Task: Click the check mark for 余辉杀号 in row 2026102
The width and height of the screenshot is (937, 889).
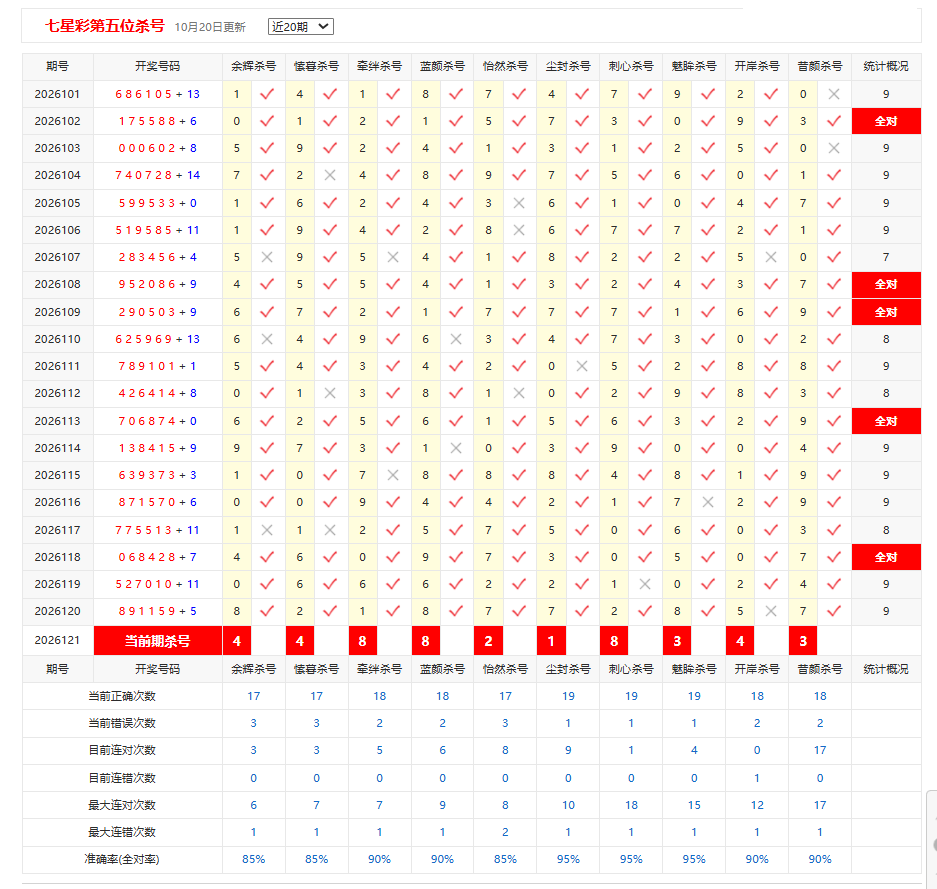Action: (267, 121)
